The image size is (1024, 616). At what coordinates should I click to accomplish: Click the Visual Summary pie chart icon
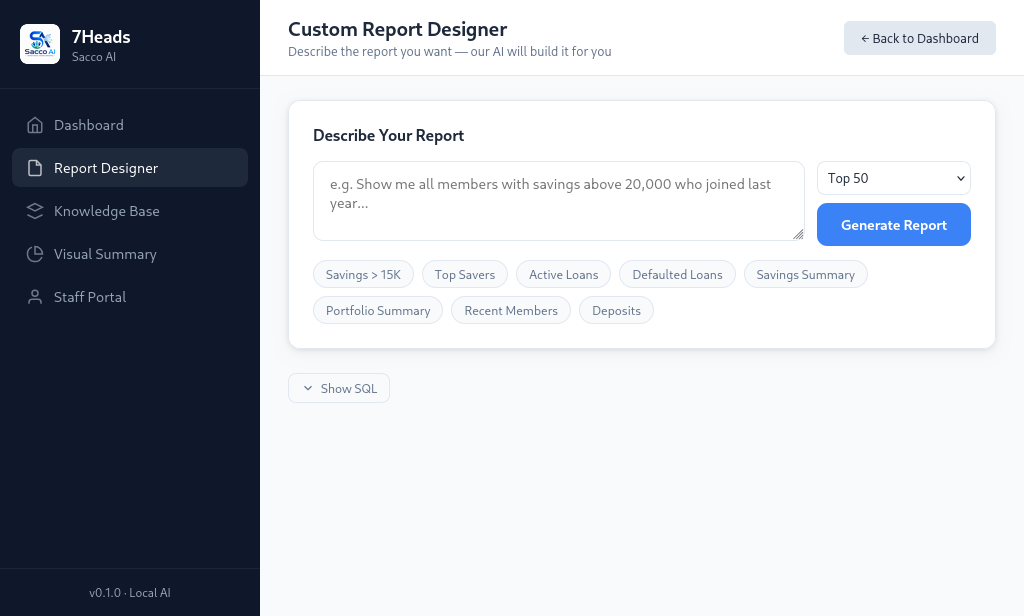click(x=35, y=254)
